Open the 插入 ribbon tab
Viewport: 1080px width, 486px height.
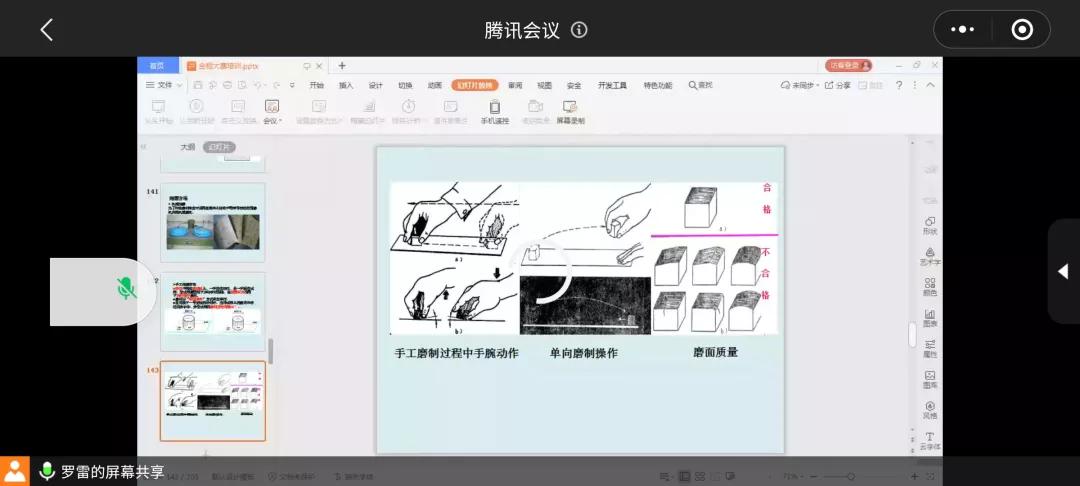346,85
